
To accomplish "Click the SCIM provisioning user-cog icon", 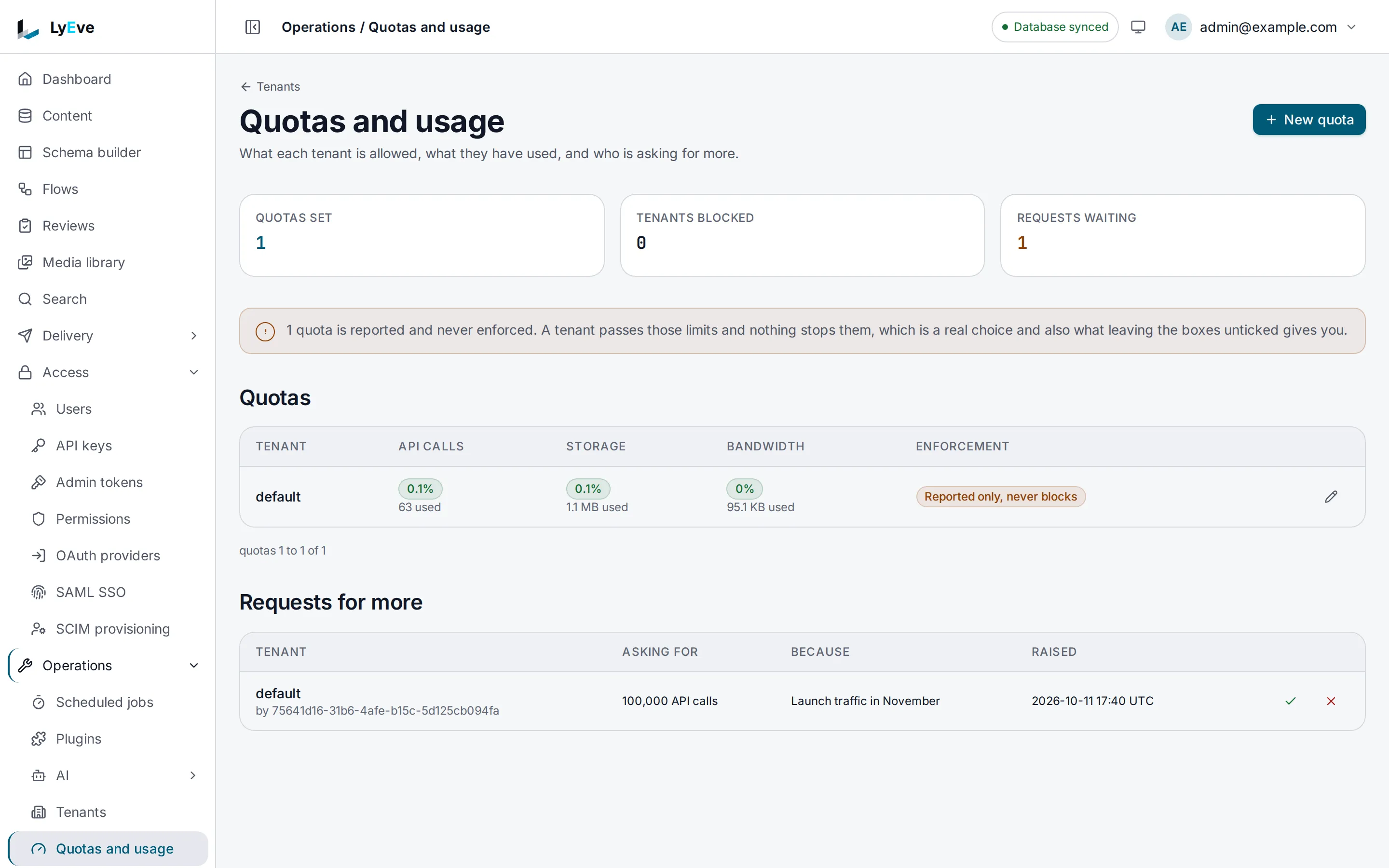I will (39, 629).
